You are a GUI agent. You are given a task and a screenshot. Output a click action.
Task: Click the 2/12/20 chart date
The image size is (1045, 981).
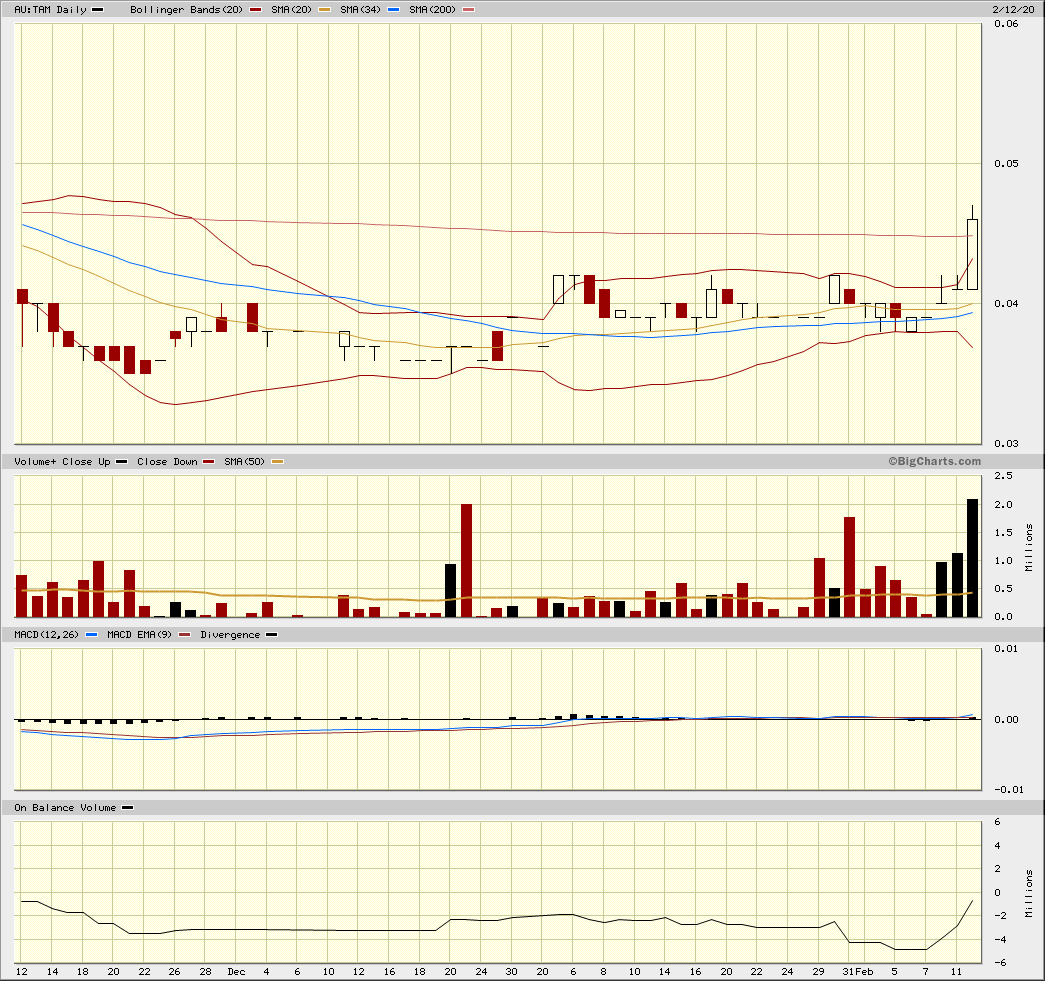pyautogui.click(x=1013, y=9)
